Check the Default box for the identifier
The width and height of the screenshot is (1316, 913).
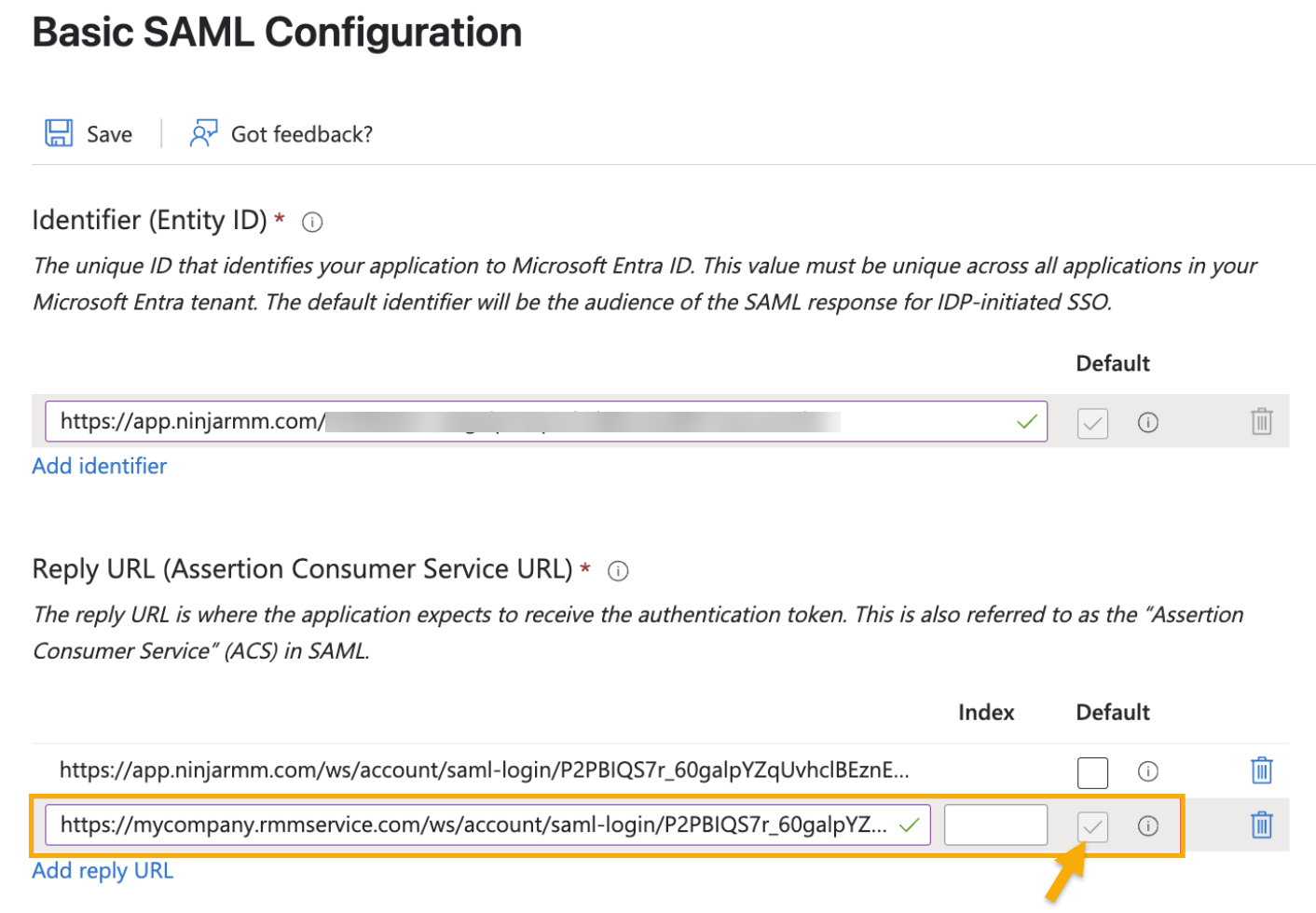[x=1091, y=423]
